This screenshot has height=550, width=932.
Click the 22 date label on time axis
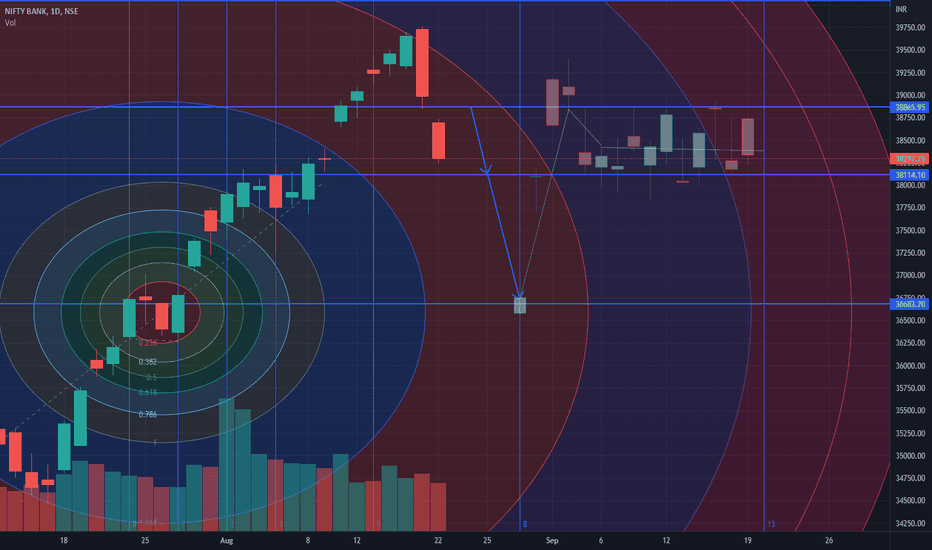point(438,540)
